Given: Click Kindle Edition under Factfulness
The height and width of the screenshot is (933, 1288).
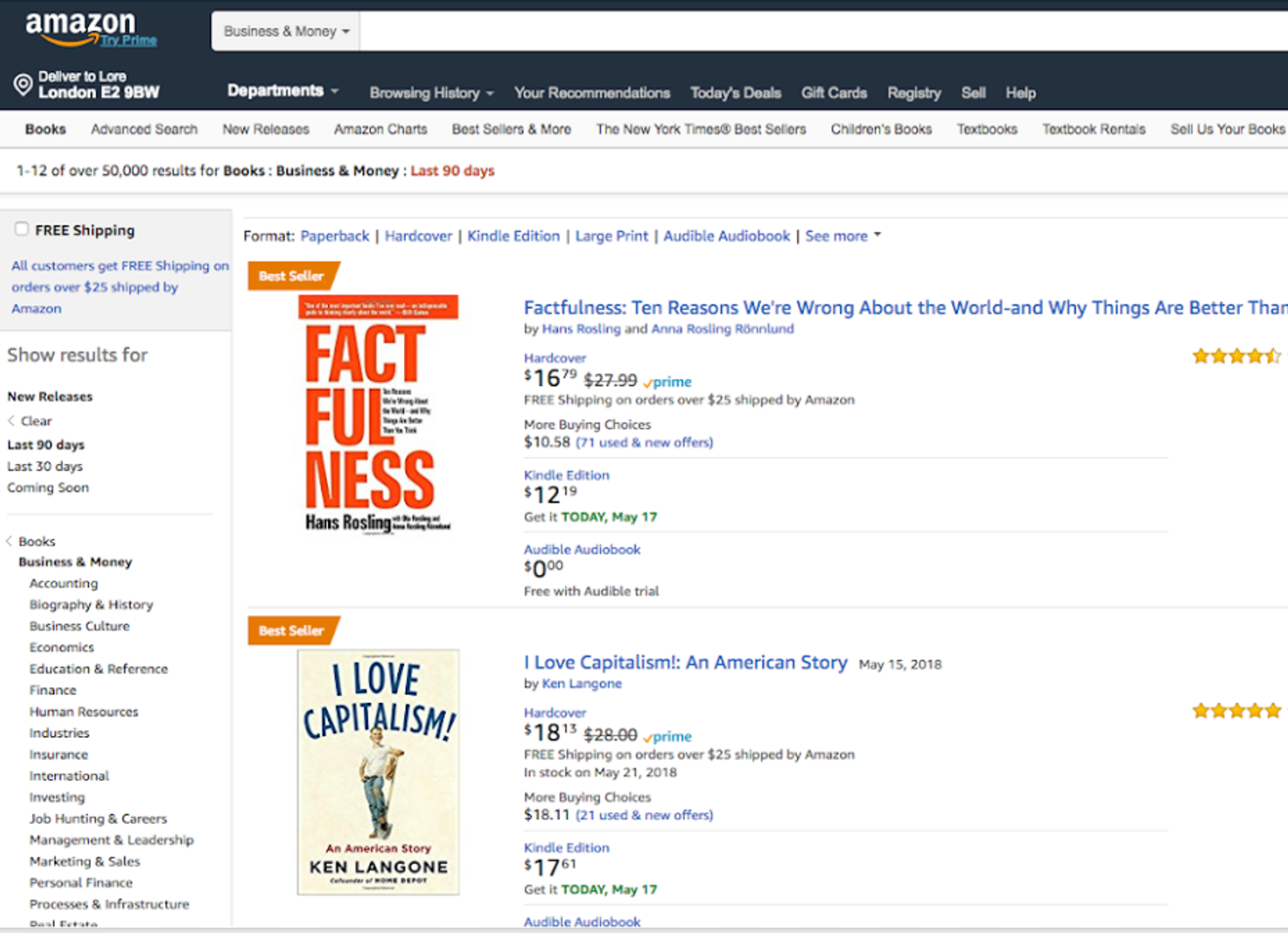Looking at the screenshot, I should pyautogui.click(x=567, y=475).
